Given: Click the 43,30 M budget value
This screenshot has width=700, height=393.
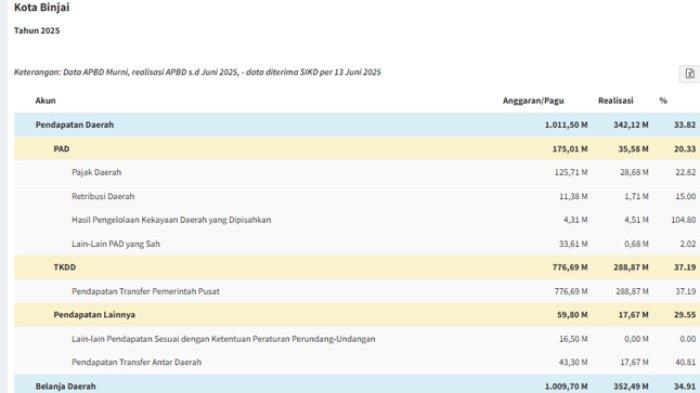Looking at the screenshot, I should pyautogui.click(x=573, y=362).
